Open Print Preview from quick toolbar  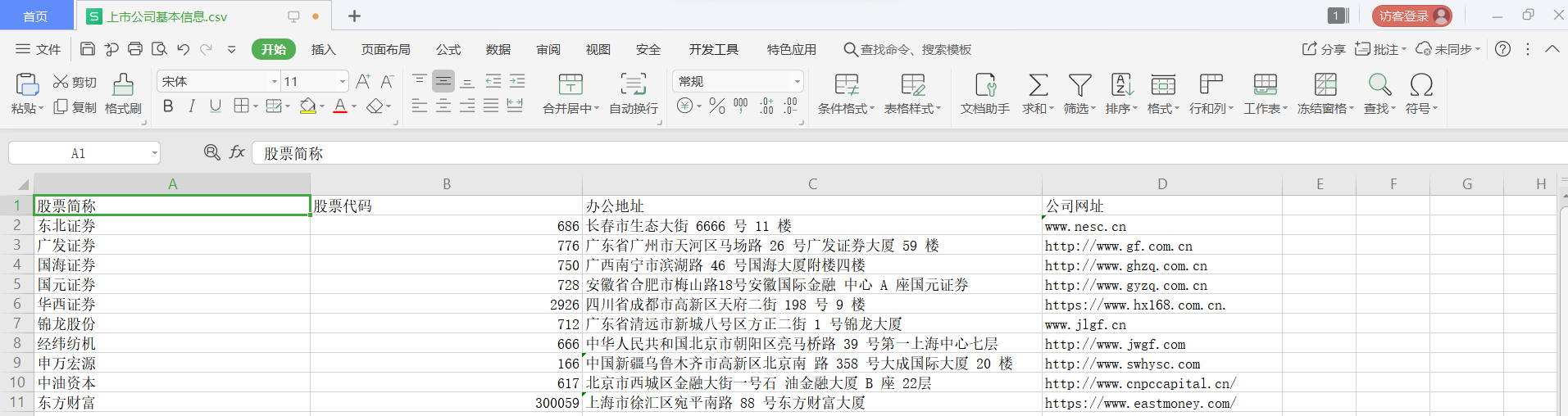[x=159, y=49]
